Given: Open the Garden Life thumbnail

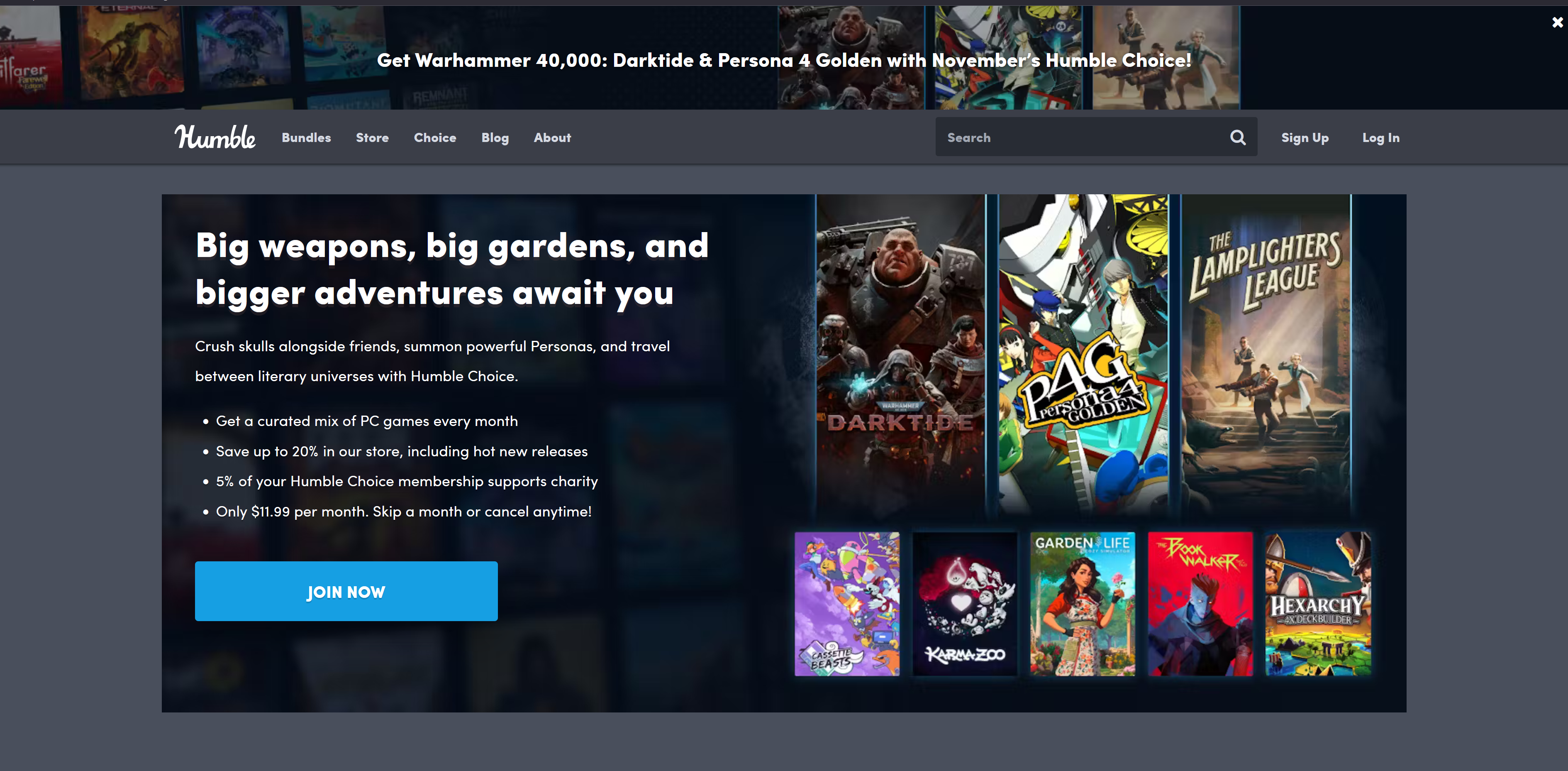Looking at the screenshot, I should [1082, 604].
